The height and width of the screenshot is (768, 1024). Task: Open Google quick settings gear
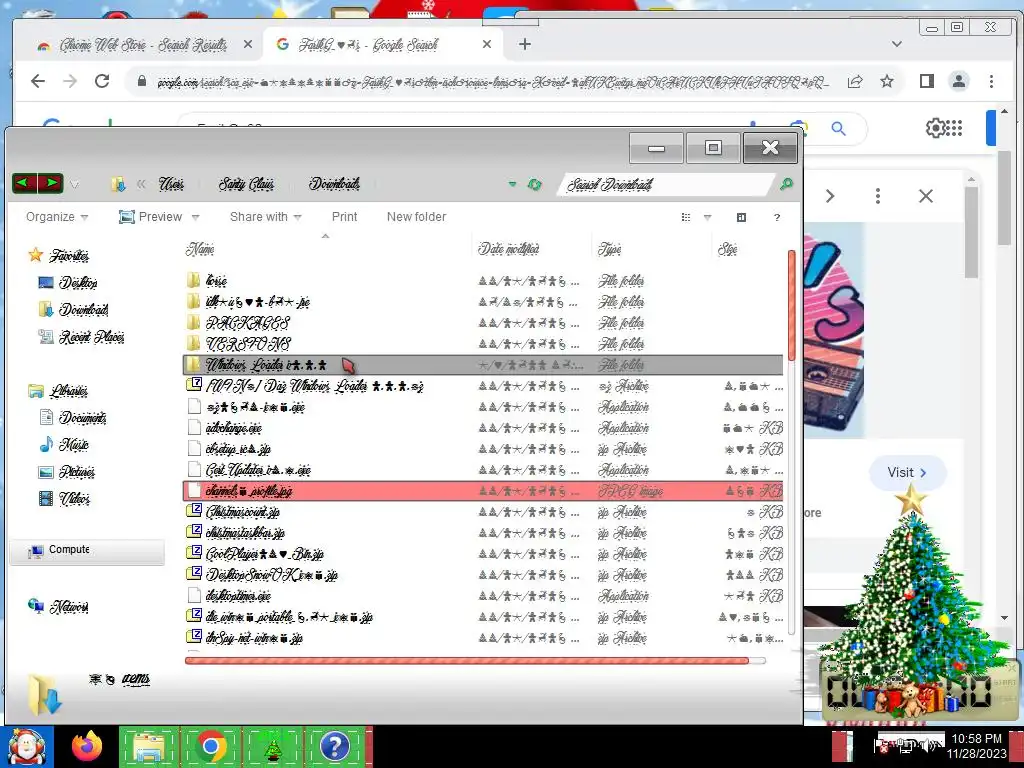[935, 128]
